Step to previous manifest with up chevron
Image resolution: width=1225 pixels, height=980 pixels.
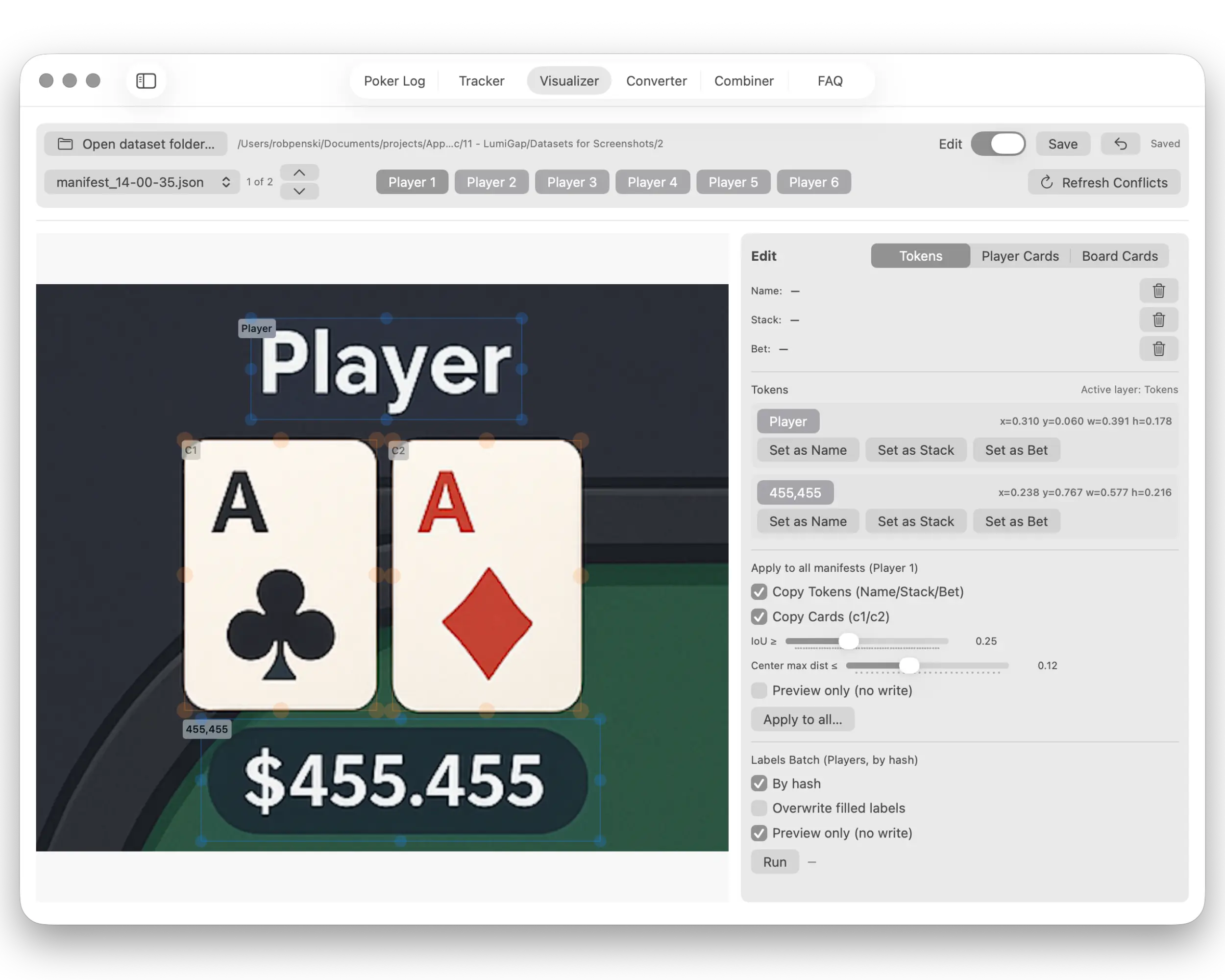[x=299, y=172]
